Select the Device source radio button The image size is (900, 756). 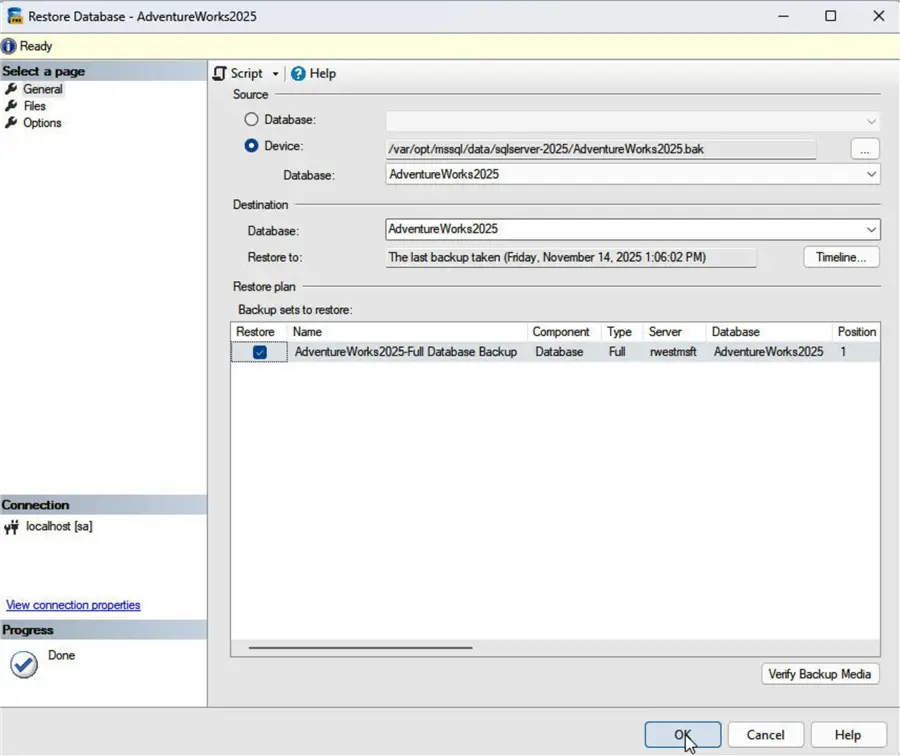click(251, 146)
